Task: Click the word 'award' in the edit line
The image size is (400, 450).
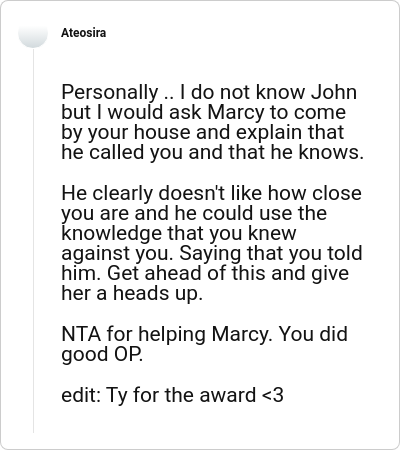Action: (x=226, y=395)
